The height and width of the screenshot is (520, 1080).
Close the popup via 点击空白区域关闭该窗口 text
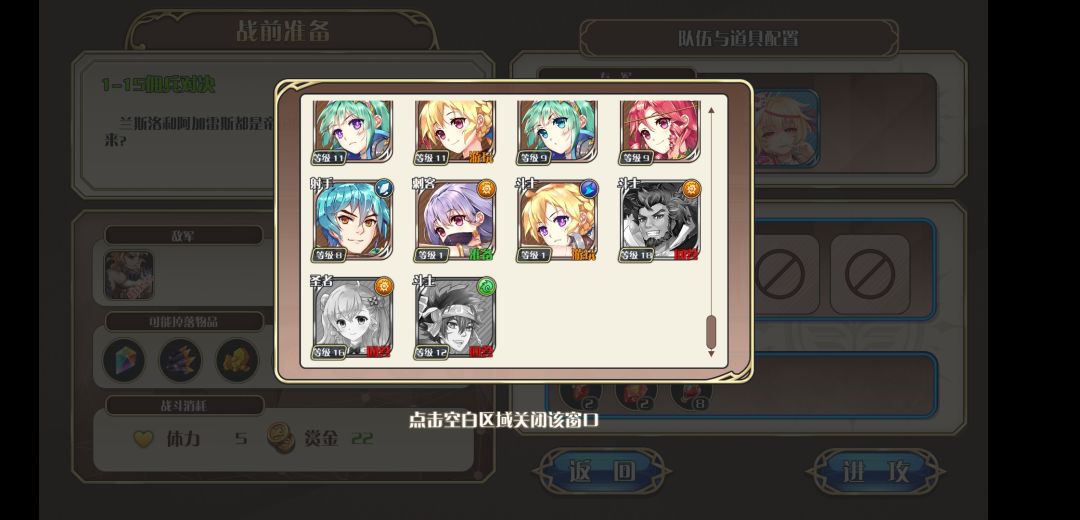[503, 419]
